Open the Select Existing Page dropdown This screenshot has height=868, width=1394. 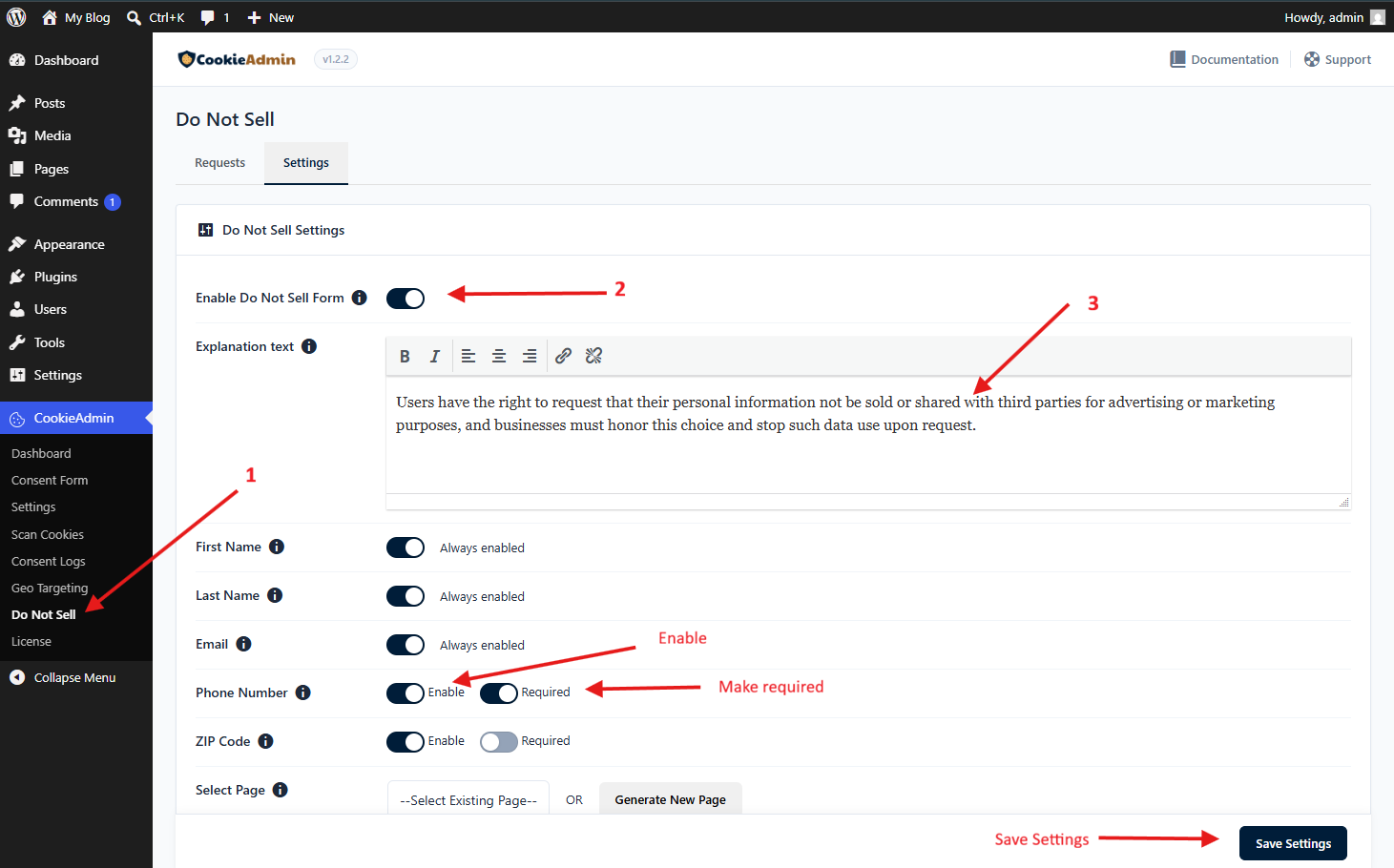(x=468, y=799)
